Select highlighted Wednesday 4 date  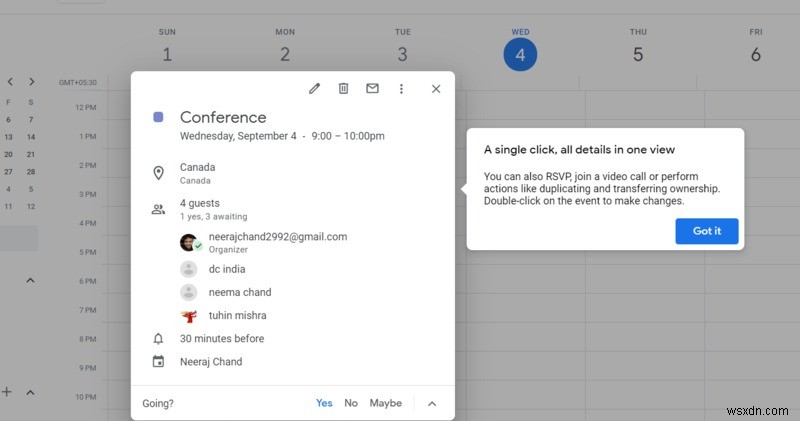520,55
